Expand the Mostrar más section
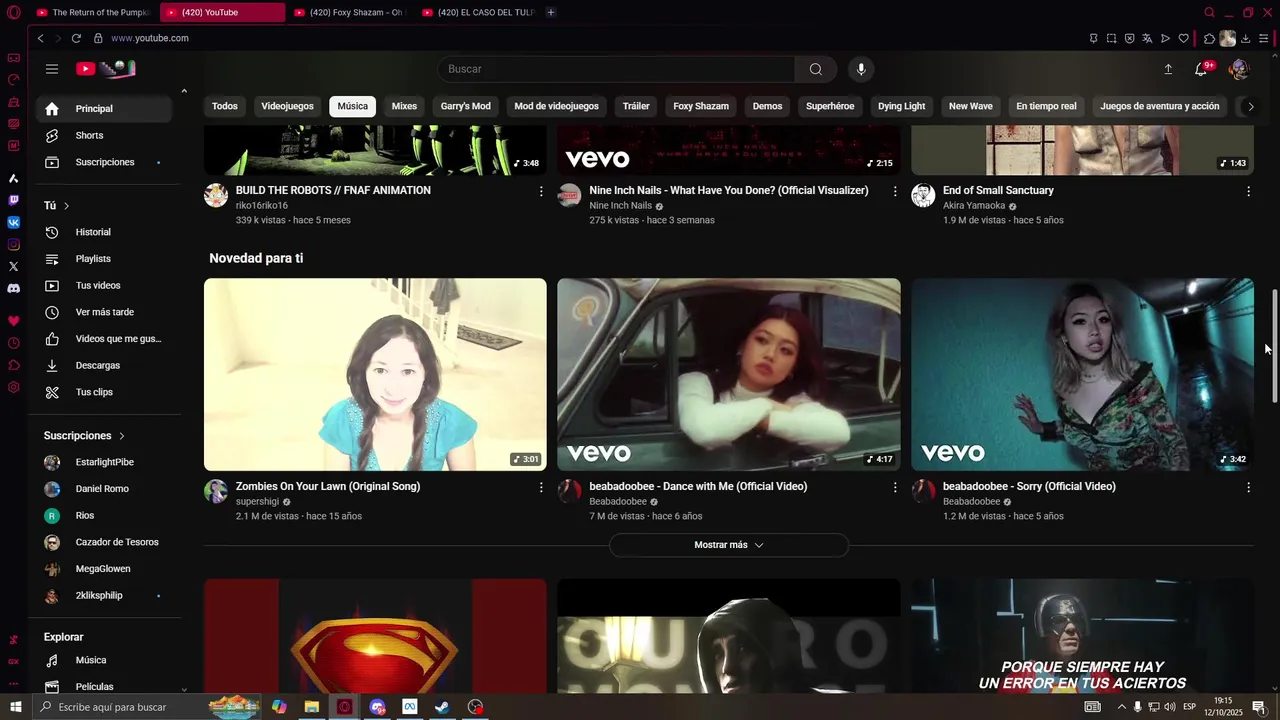This screenshot has width=1280, height=720. [x=729, y=545]
